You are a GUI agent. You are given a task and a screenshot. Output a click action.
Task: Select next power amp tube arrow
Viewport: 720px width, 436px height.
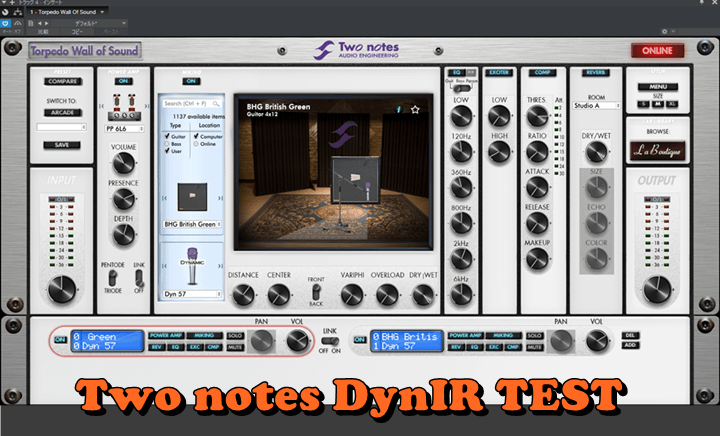[x=146, y=106]
